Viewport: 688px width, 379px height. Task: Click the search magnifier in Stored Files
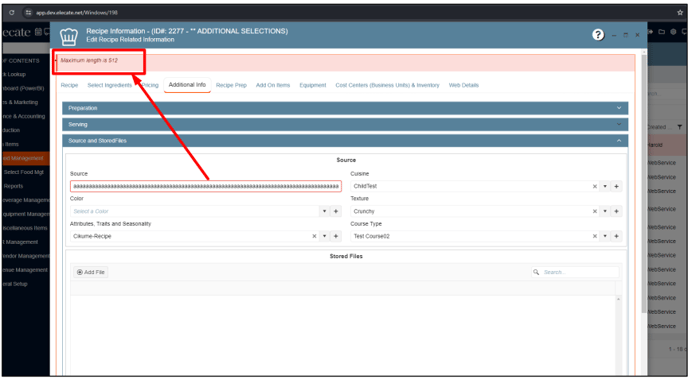(536, 272)
